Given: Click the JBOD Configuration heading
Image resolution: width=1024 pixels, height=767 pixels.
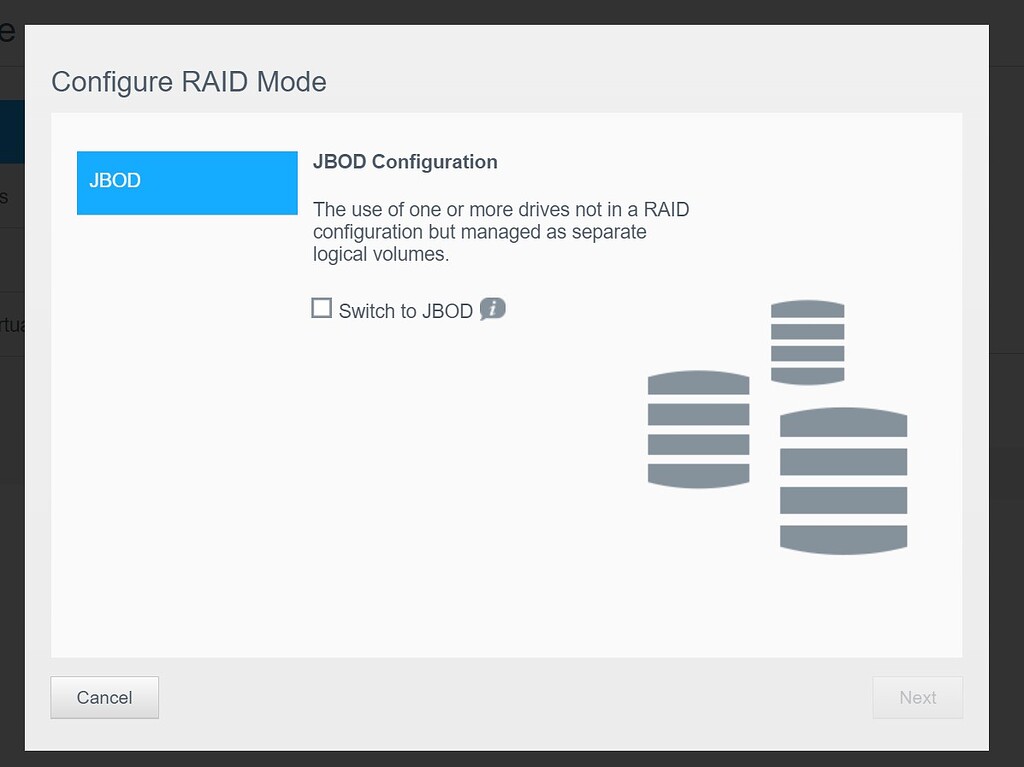Looking at the screenshot, I should [405, 161].
